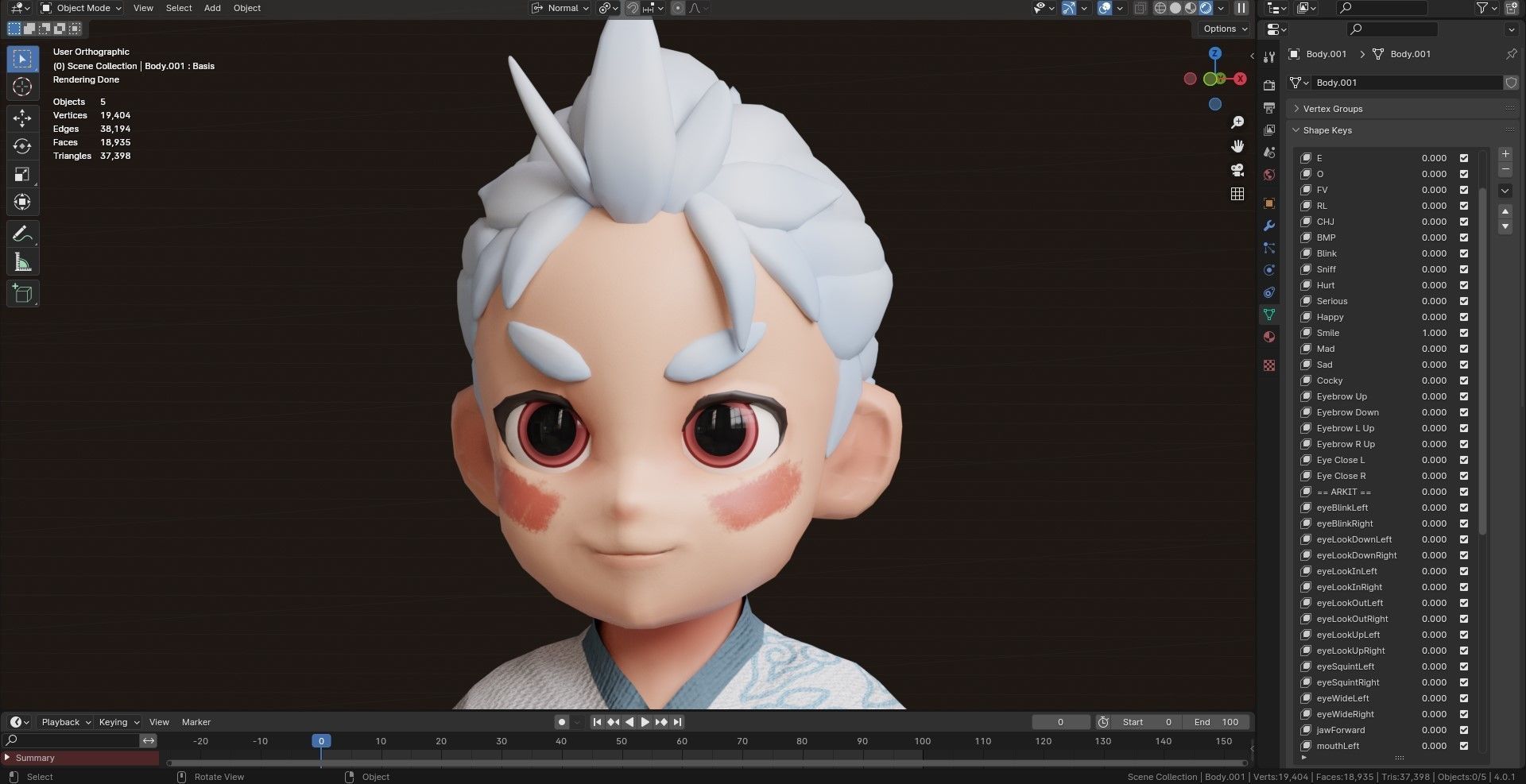Open the Select menu

(x=179, y=8)
